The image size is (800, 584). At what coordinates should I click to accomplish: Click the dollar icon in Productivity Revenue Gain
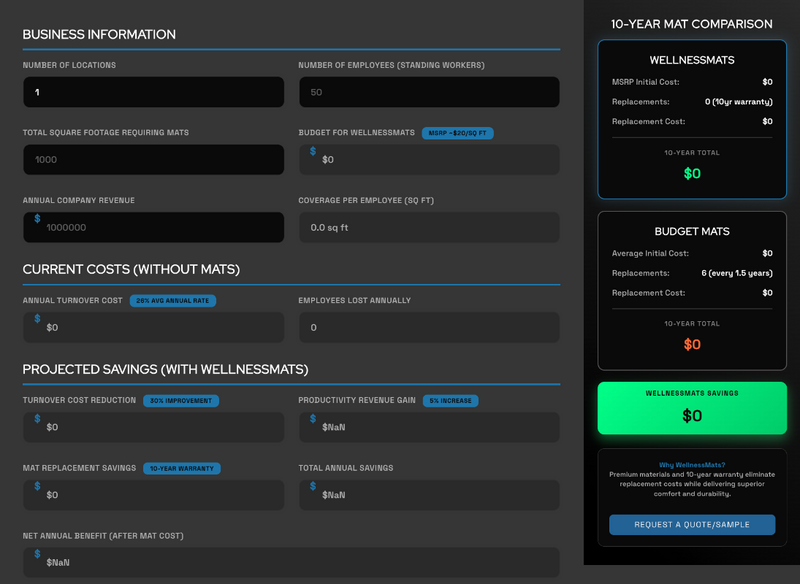click(x=313, y=419)
